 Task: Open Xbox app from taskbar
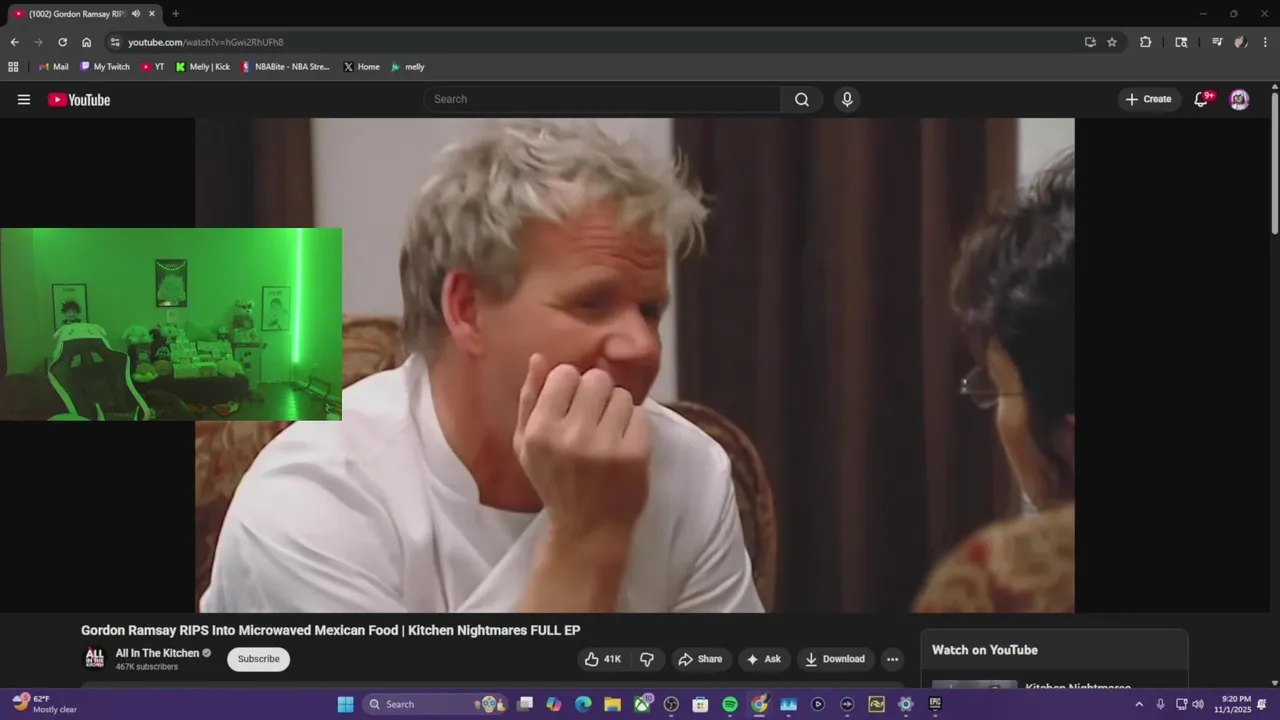(642, 704)
